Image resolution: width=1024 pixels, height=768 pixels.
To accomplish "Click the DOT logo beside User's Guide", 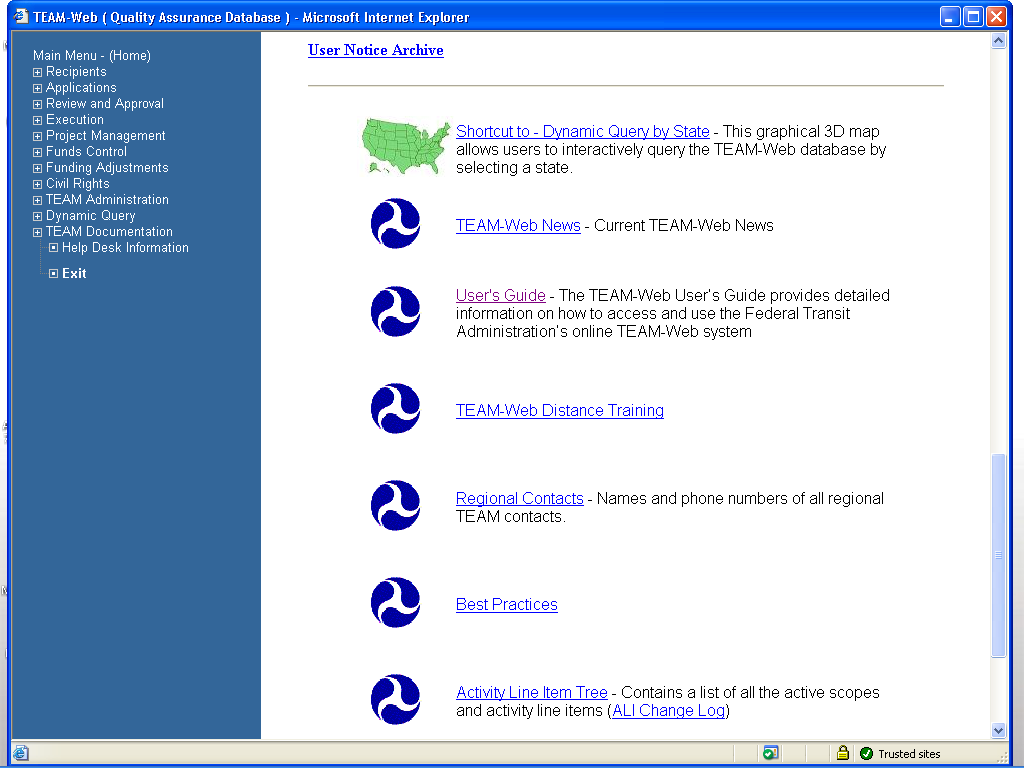I will click(395, 312).
